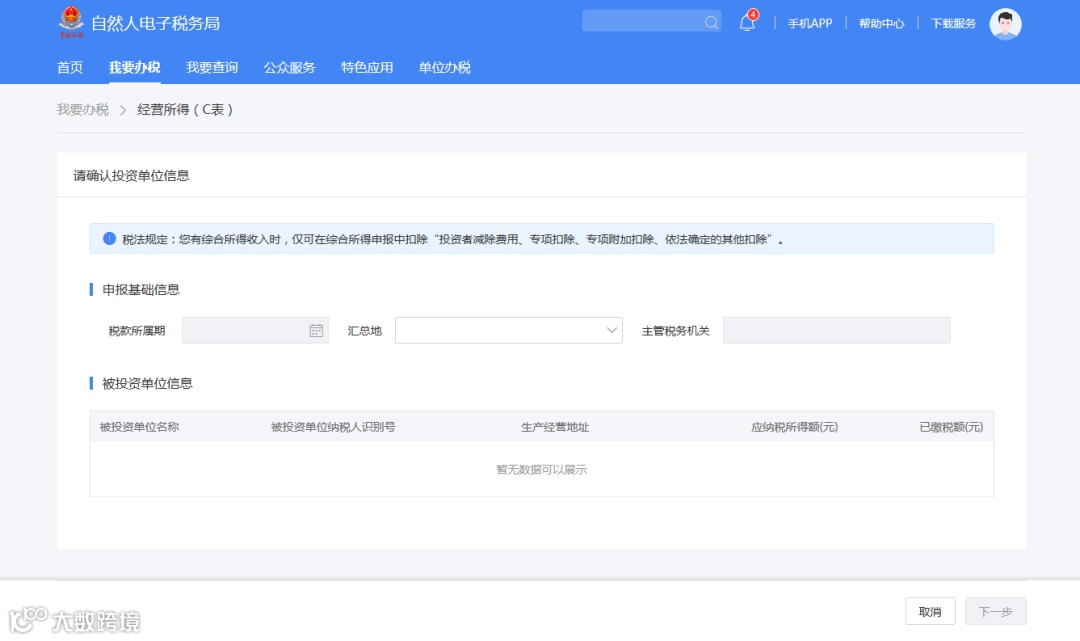Select the 我要办税 tab
1080x641 pixels.
click(134, 67)
